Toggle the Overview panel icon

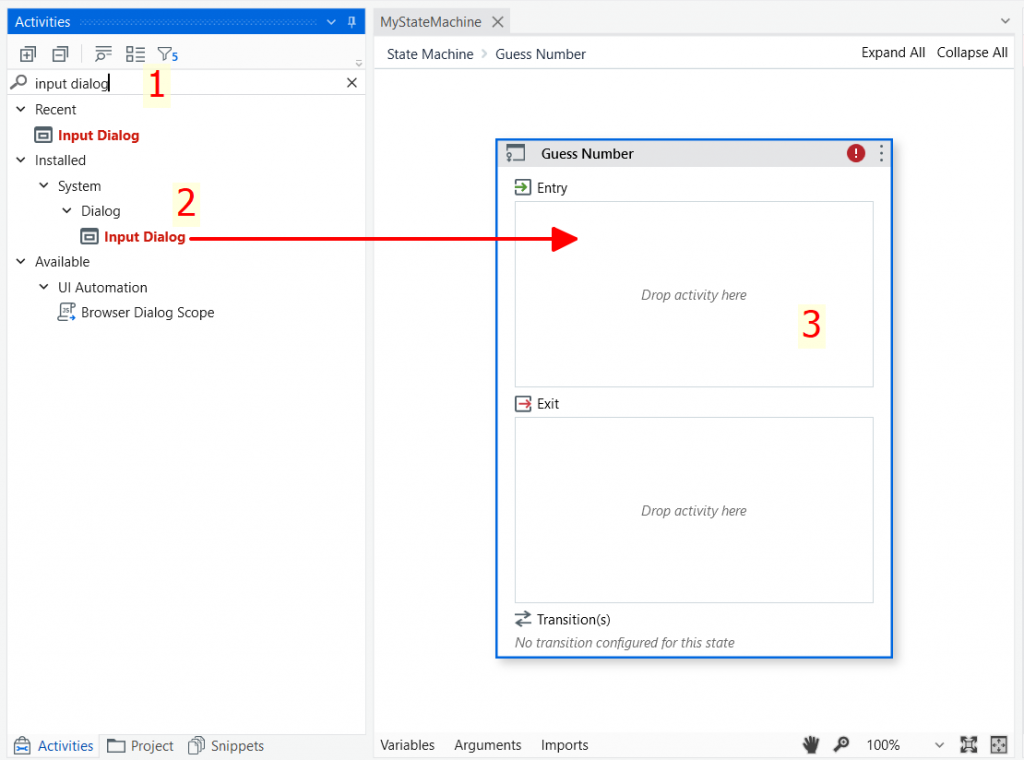coord(999,744)
